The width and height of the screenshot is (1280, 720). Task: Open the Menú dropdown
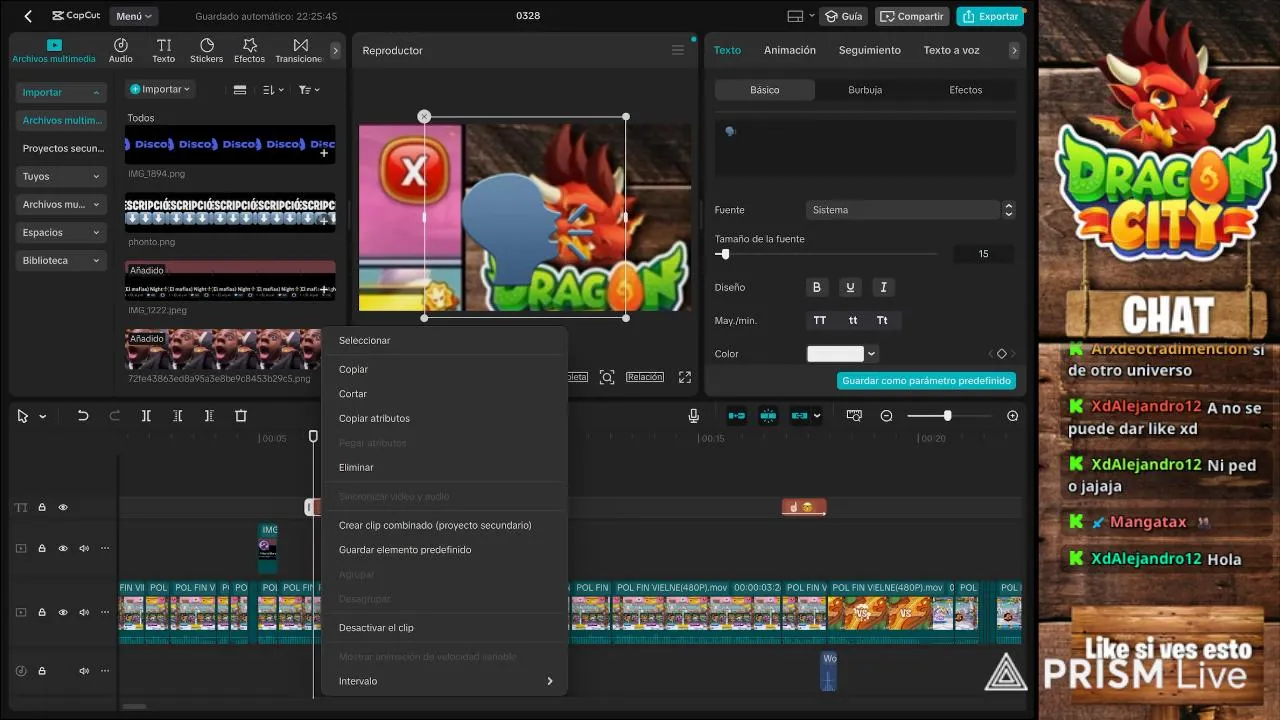tap(134, 16)
